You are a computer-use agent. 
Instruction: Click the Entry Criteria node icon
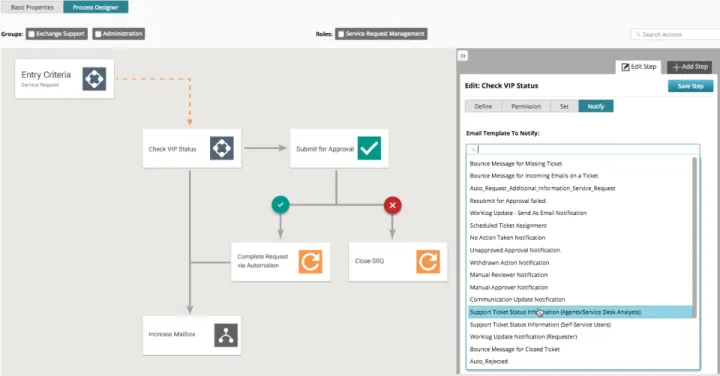94,79
